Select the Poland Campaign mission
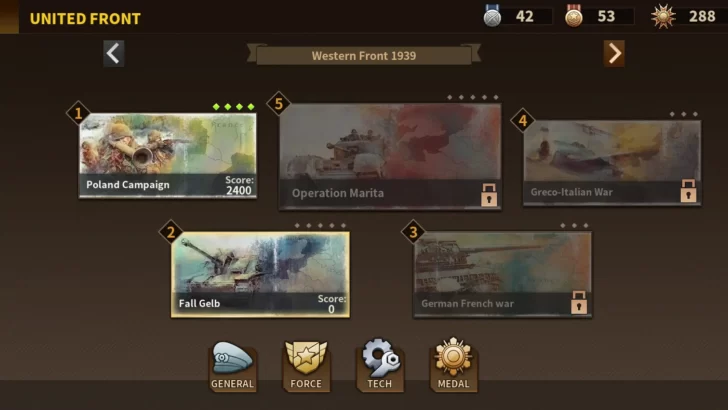 point(168,156)
